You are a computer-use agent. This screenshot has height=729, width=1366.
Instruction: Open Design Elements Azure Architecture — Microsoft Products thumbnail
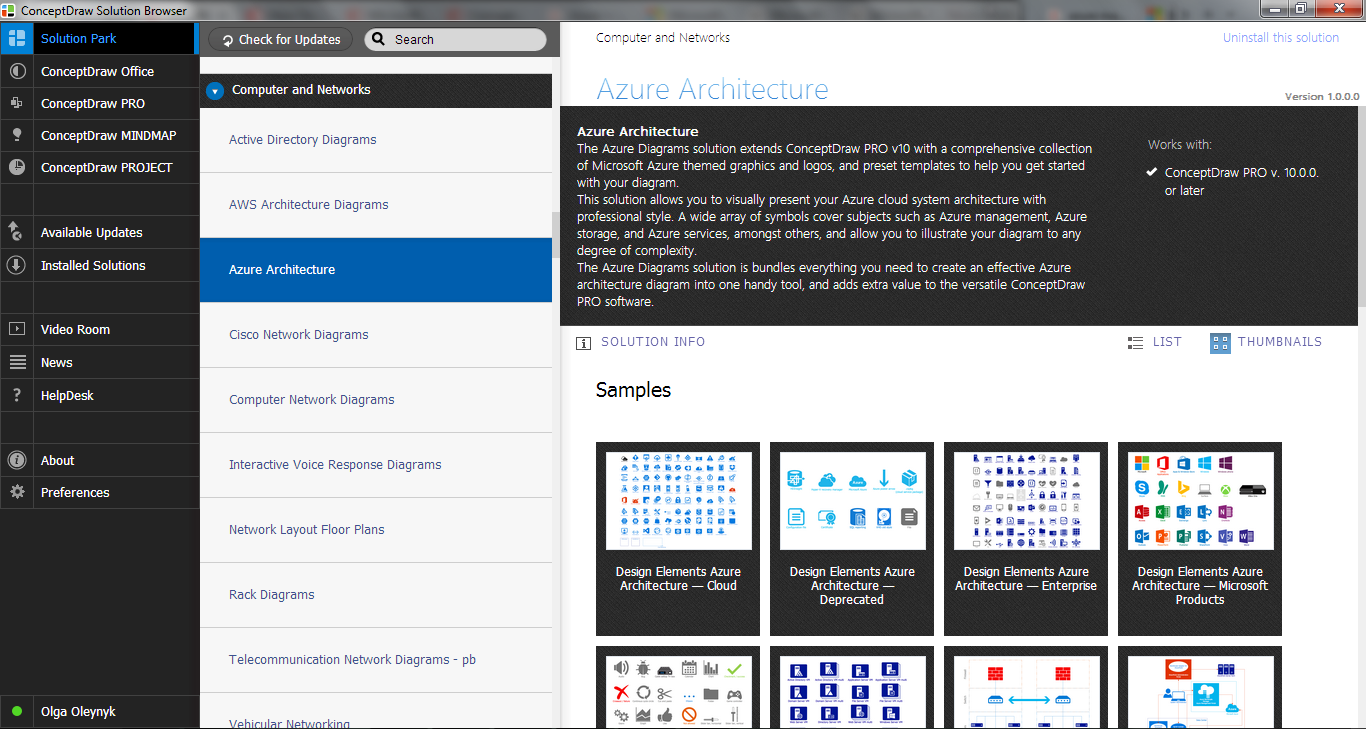pyautogui.click(x=1200, y=539)
